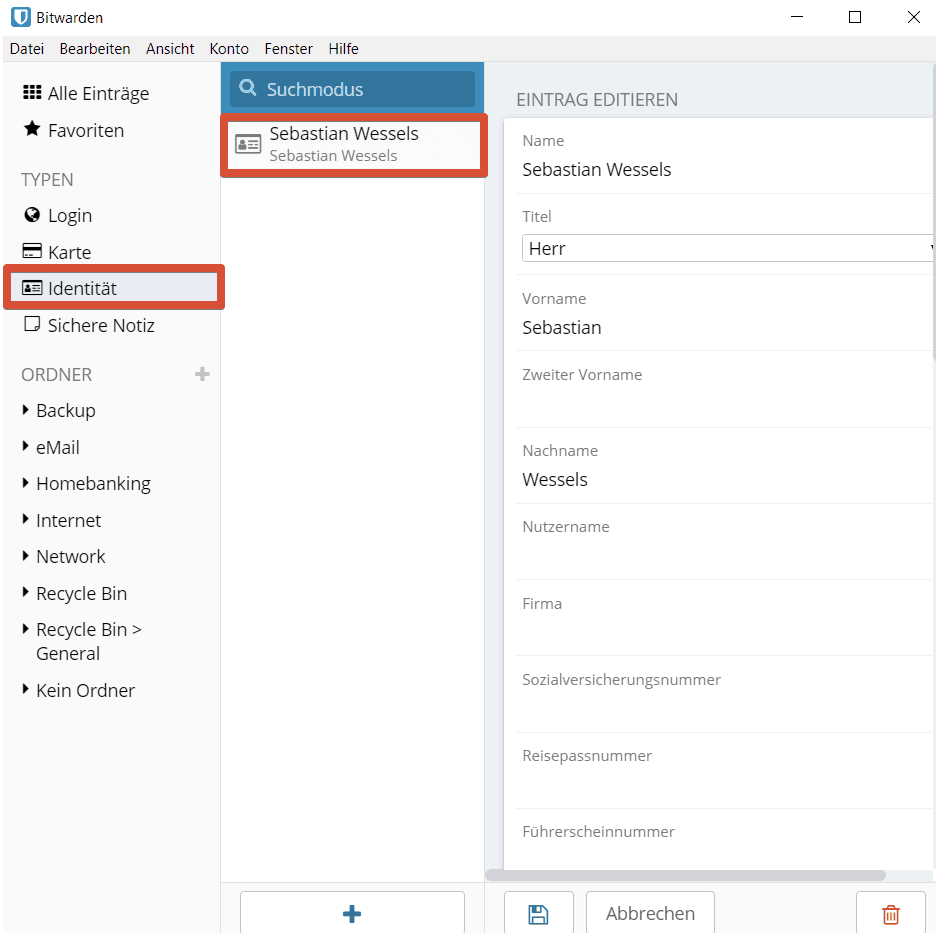Open the Kein Ordner folder

point(85,690)
